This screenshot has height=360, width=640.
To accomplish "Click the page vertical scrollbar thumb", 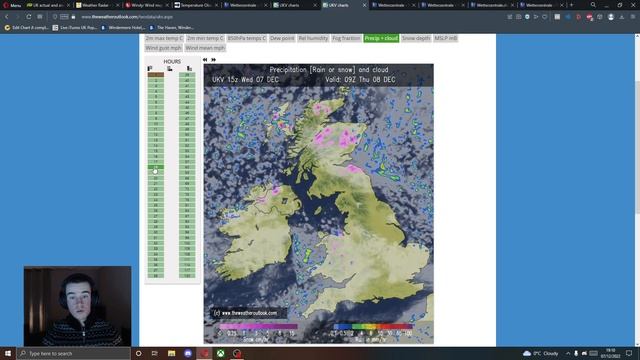I will coord(637,147).
